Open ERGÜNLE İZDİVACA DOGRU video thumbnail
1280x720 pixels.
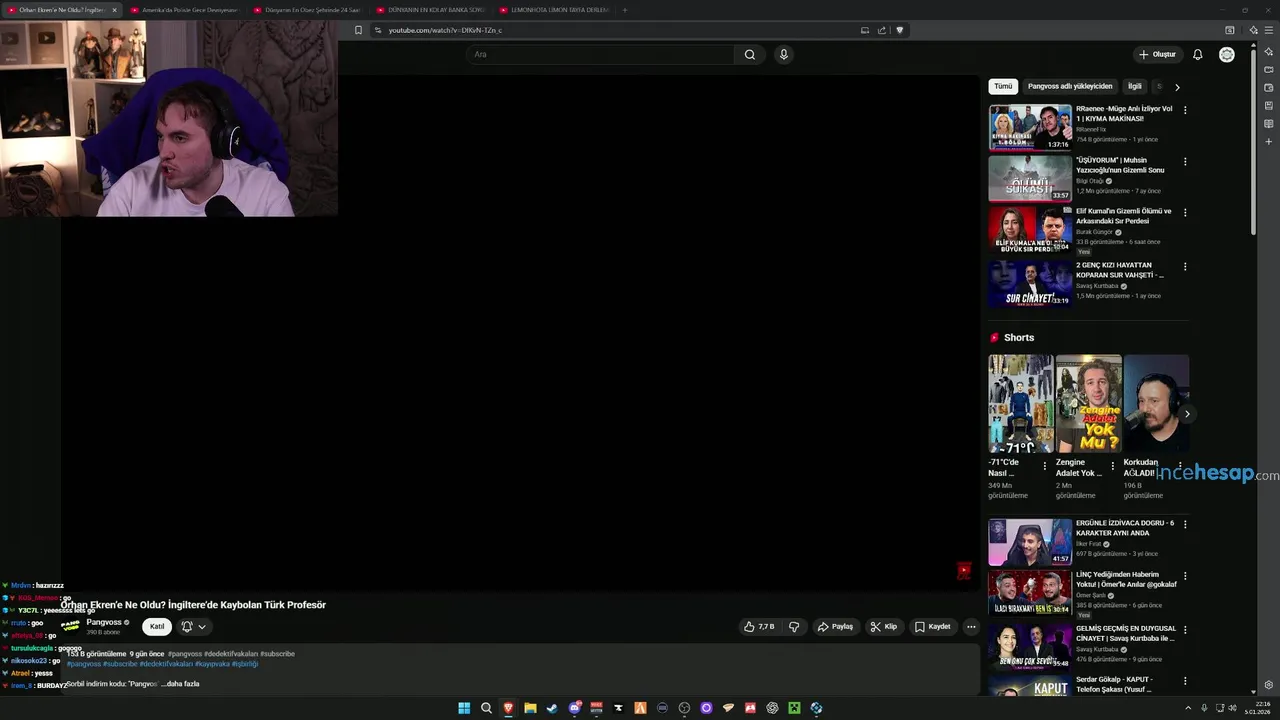click(1030, 542)
